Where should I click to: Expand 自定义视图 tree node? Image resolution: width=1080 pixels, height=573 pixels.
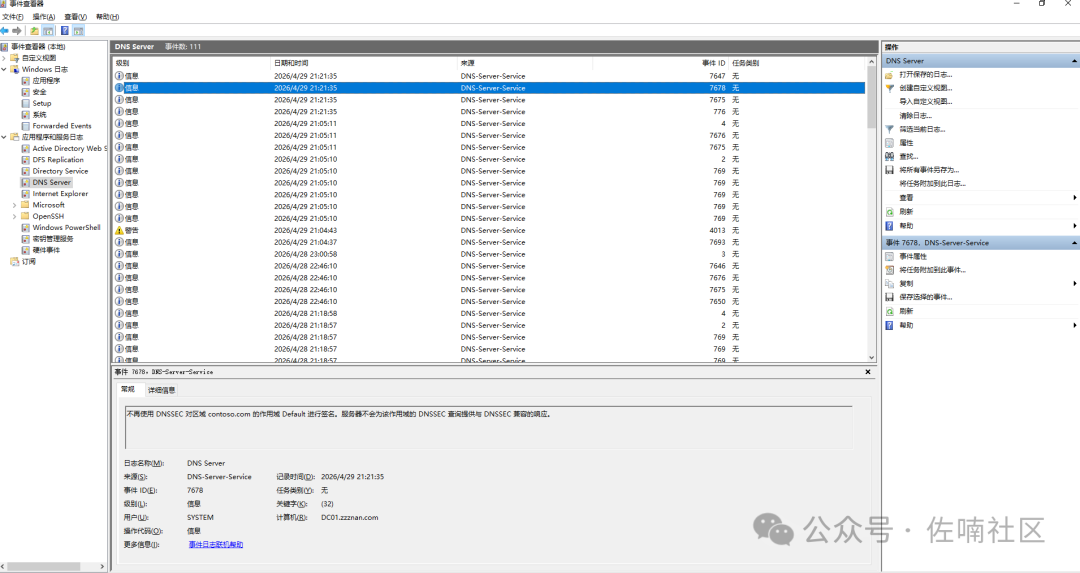pyautogui.click(x=4, y=58)
